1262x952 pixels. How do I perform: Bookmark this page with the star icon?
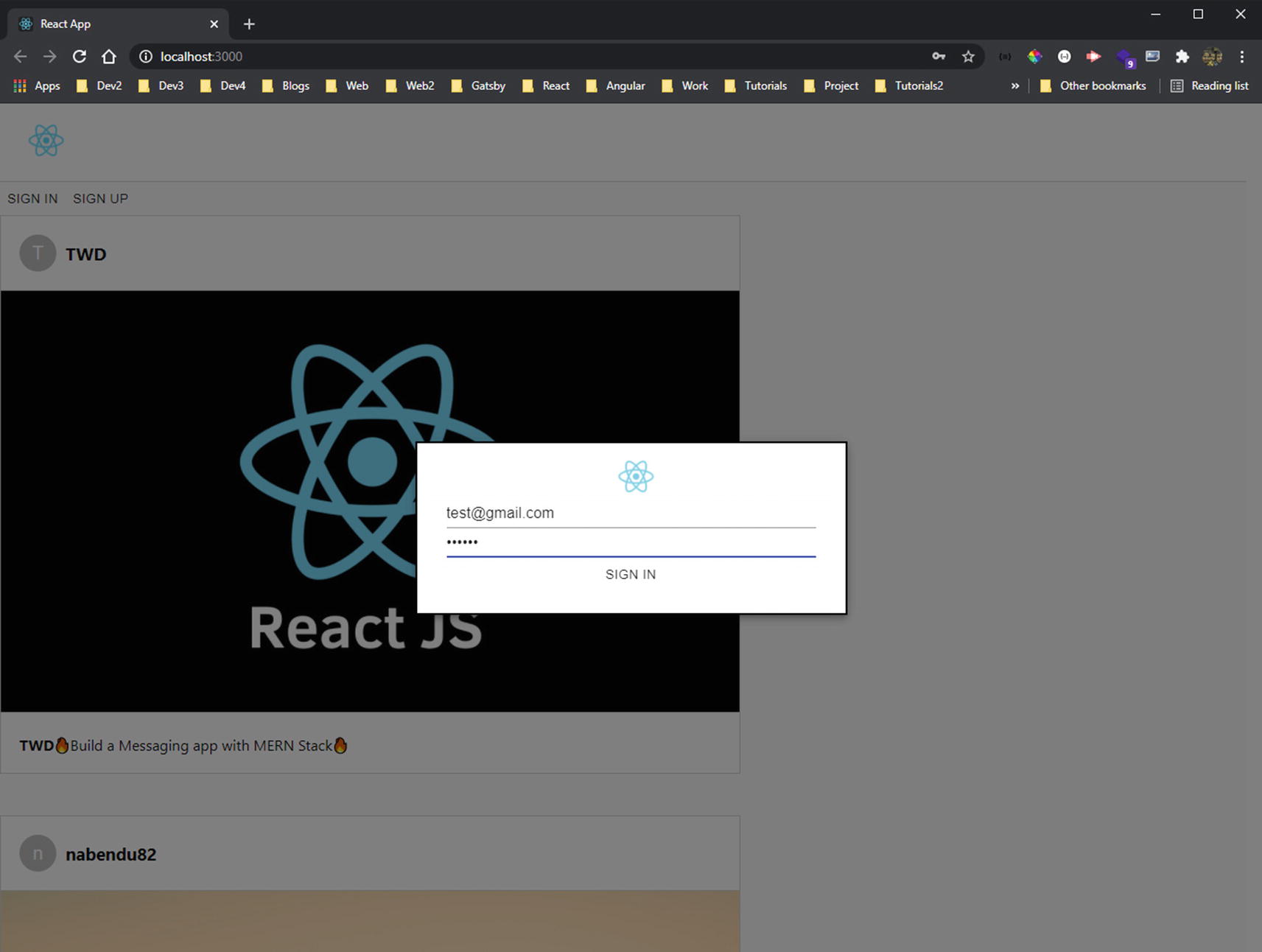click(x=968, y=57)
